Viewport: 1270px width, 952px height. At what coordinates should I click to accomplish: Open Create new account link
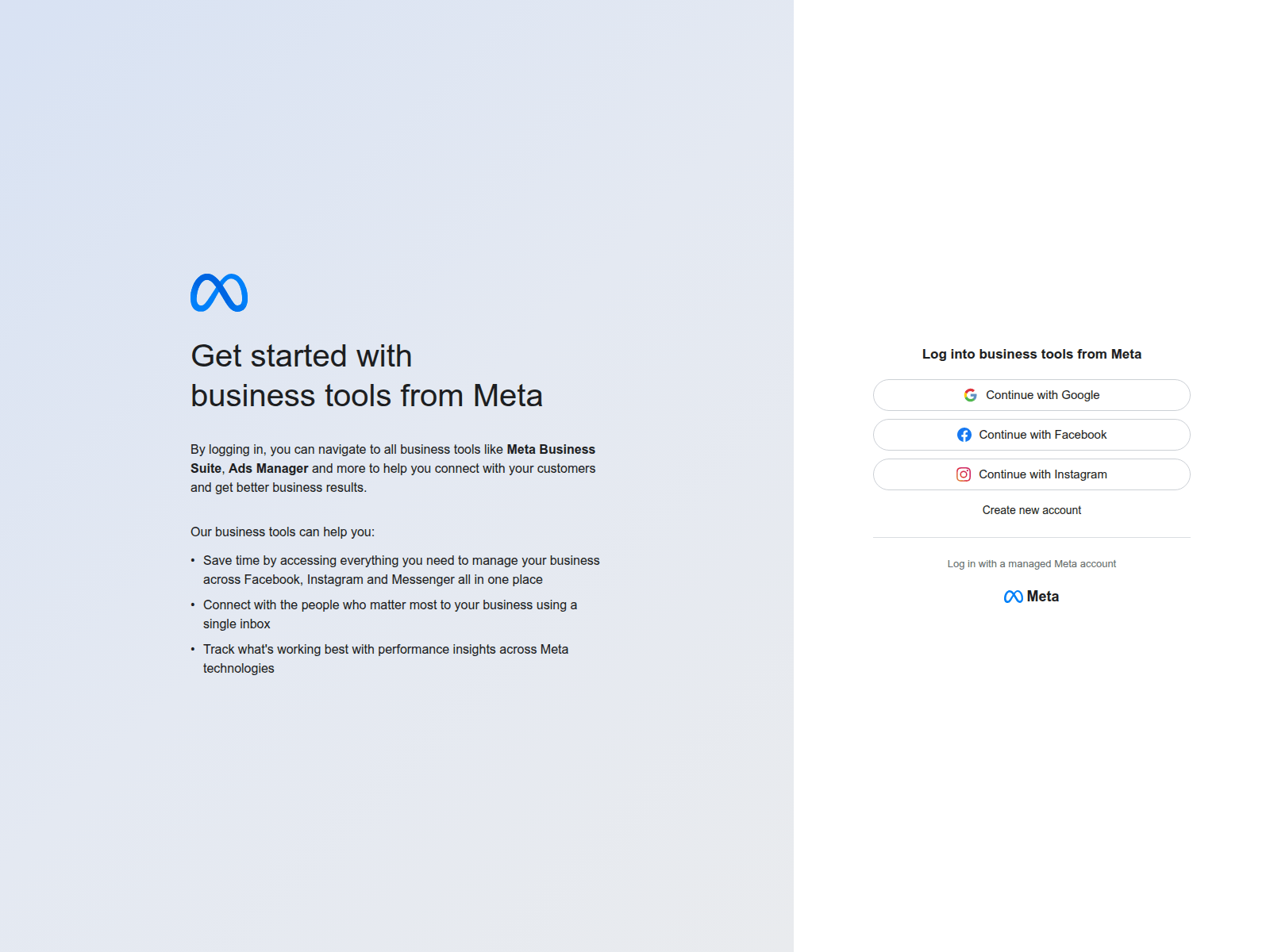tap(1032, 510)
